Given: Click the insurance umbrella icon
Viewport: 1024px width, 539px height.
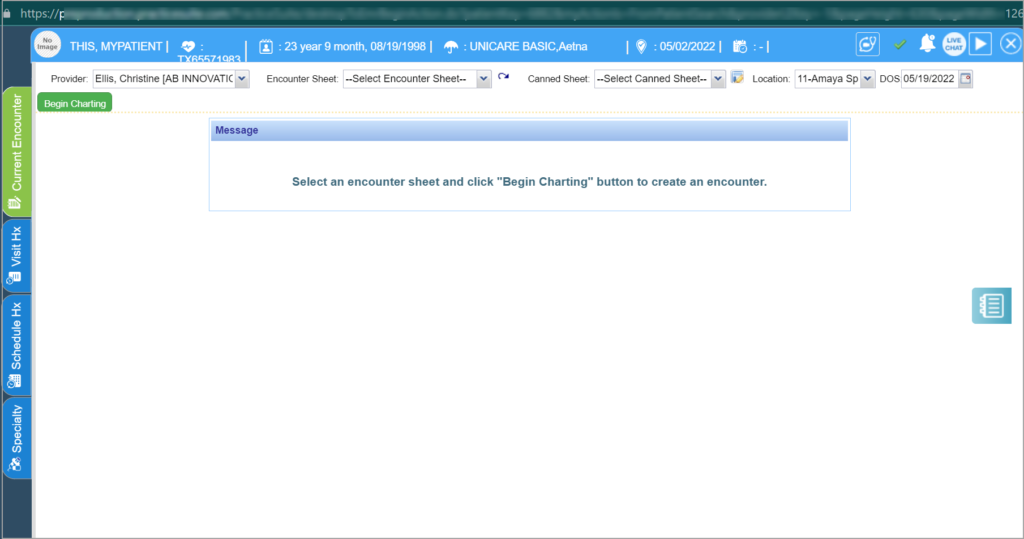Looking at the screenshot, I should point(451,46).
